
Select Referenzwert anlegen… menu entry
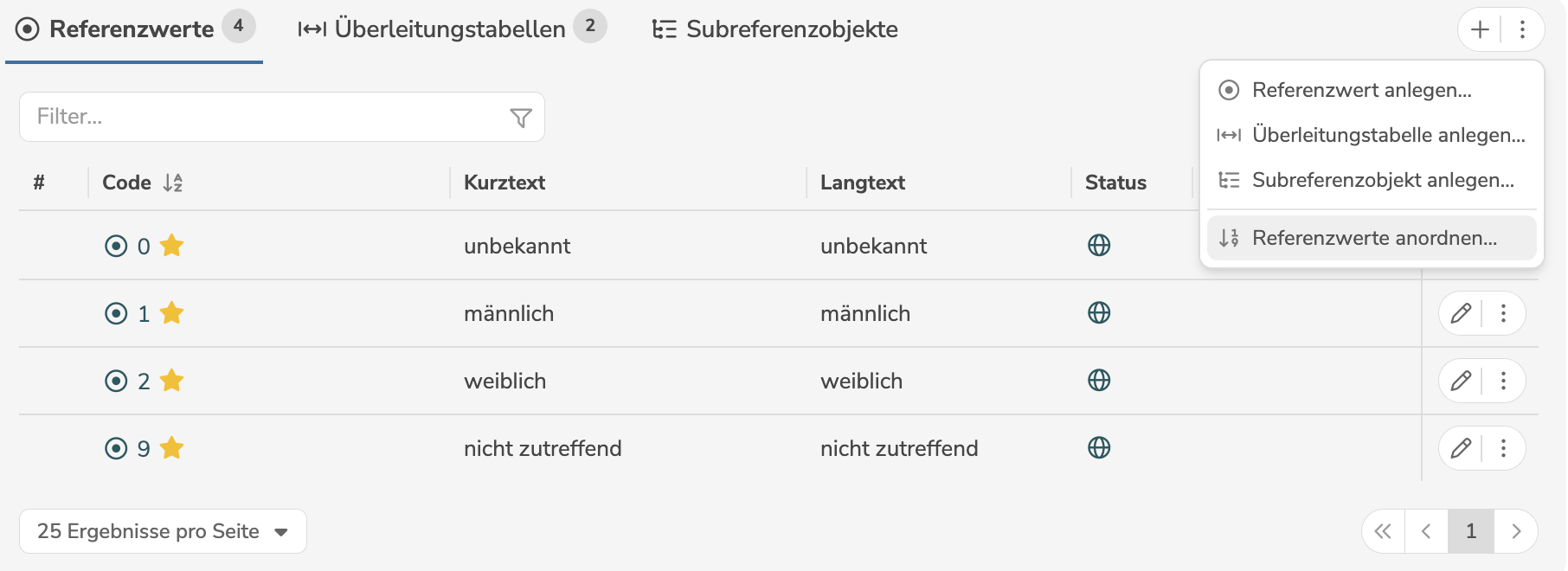[x=1361, y=90]
